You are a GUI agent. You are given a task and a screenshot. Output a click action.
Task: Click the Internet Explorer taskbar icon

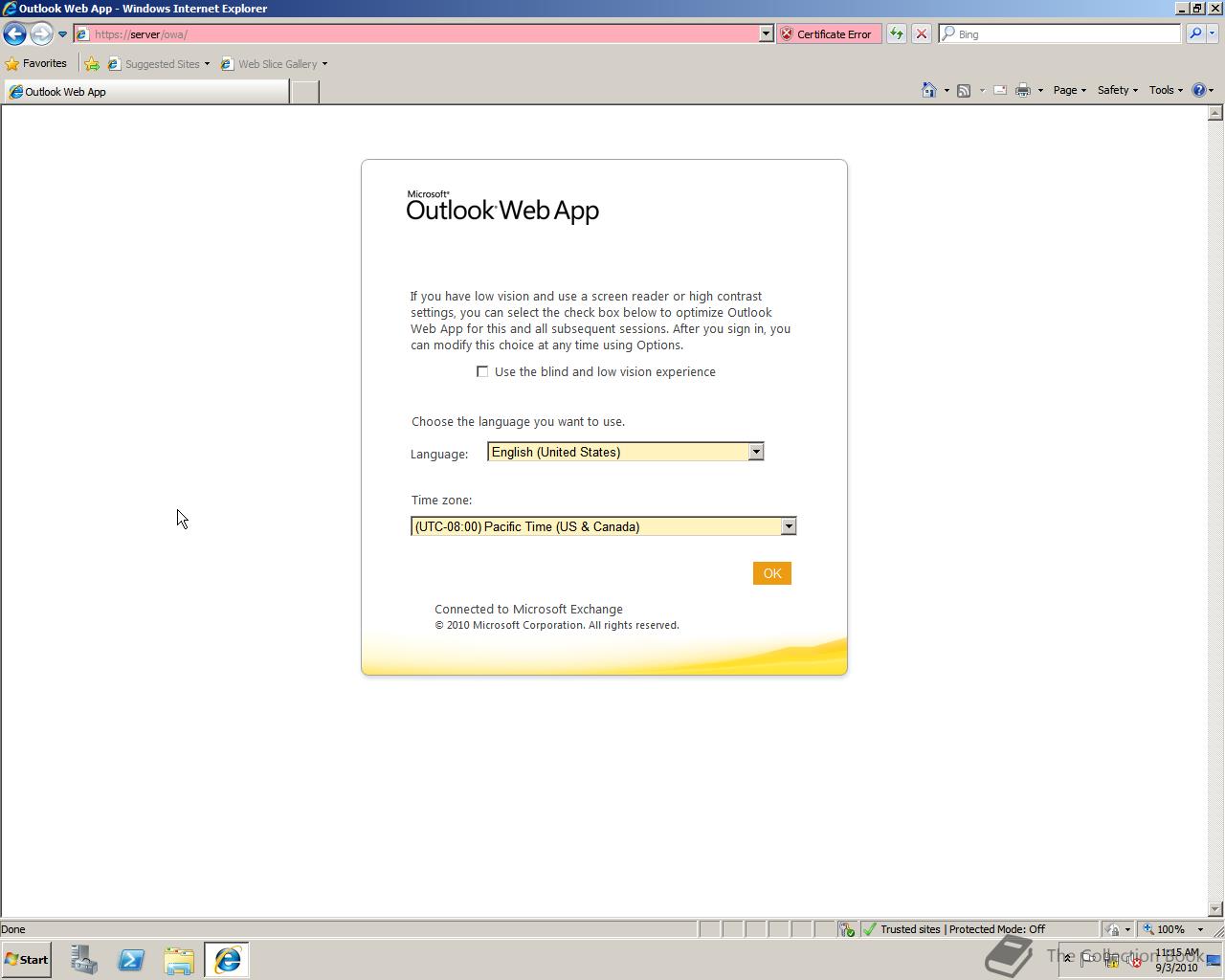227,960
